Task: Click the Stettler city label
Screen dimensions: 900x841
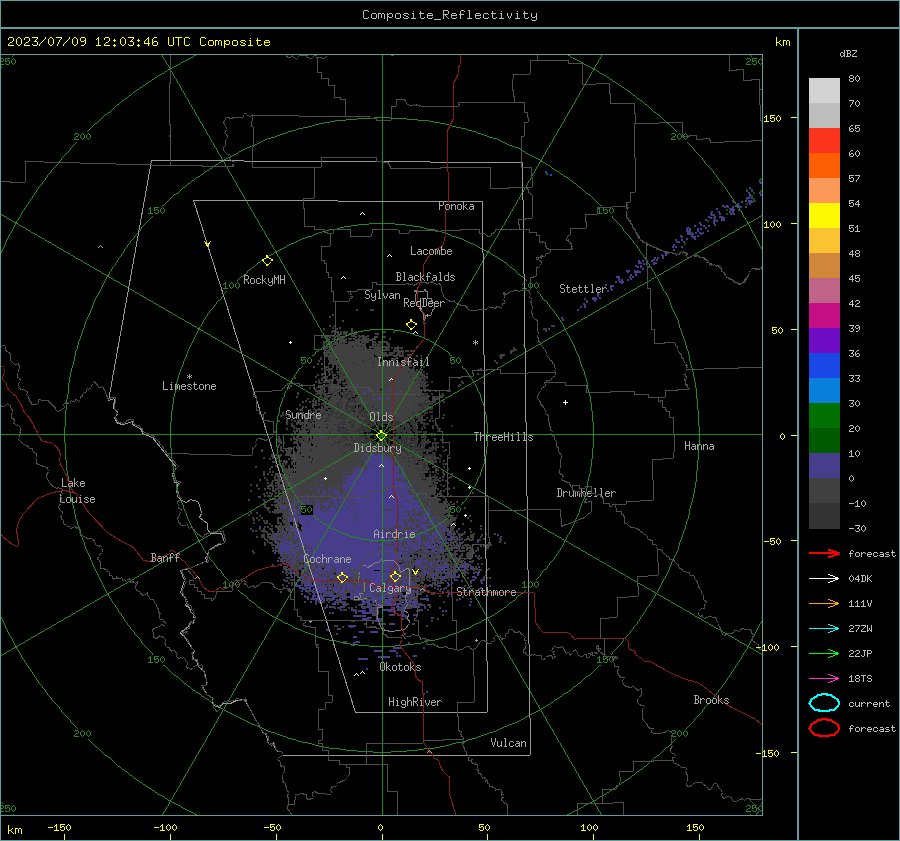Action: (583, 289)
